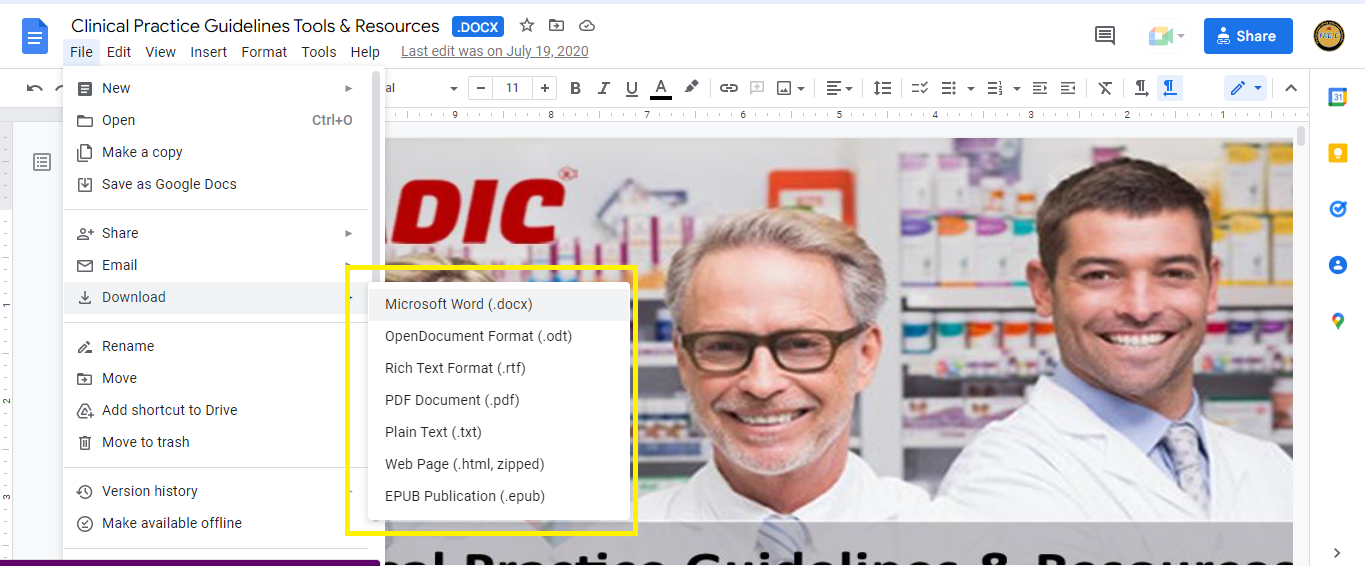Expand the Share submenu in File menu

[x=349, y=233]
